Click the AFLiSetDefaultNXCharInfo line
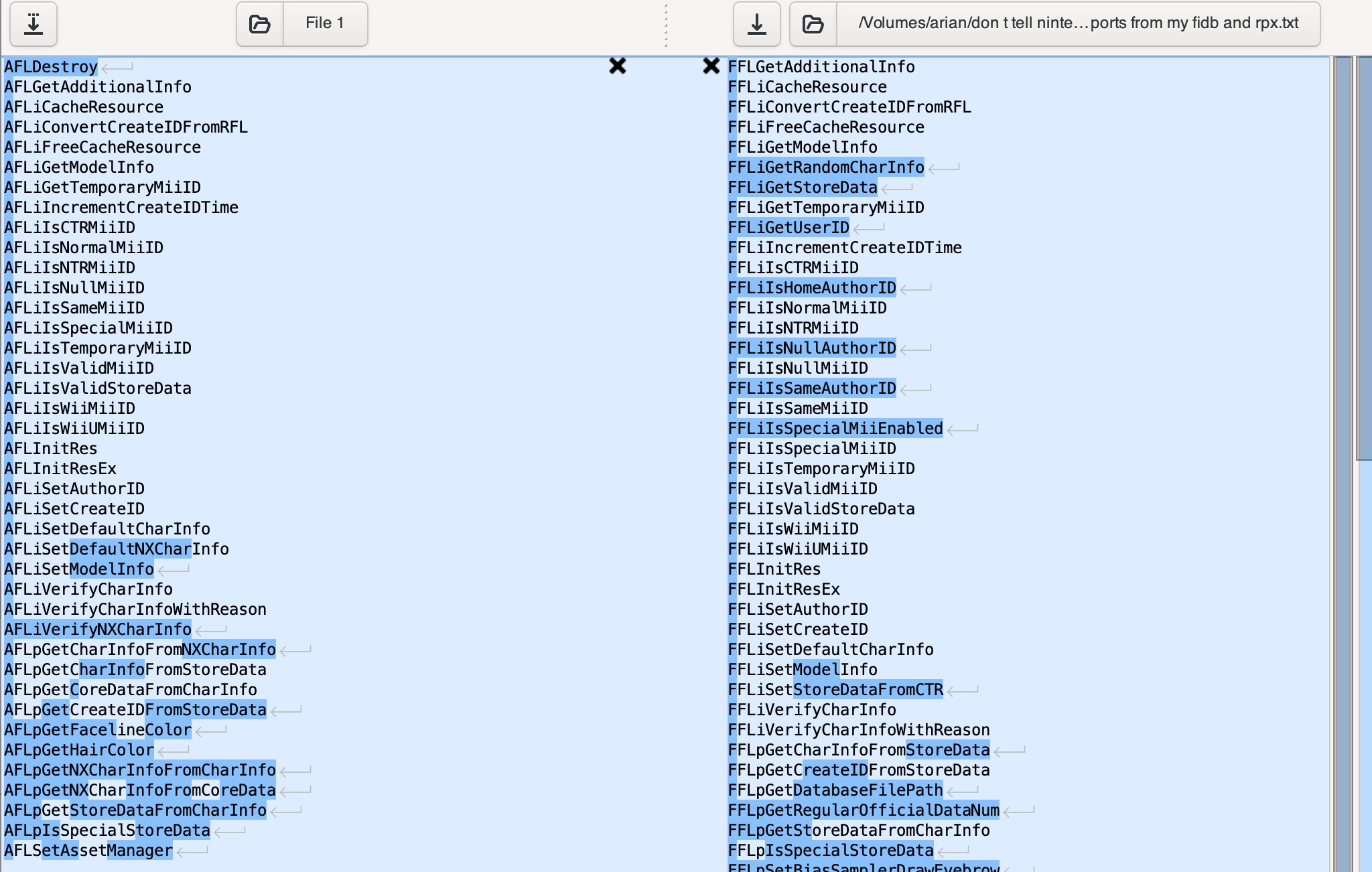The image size is (1372, 872). 117,549
